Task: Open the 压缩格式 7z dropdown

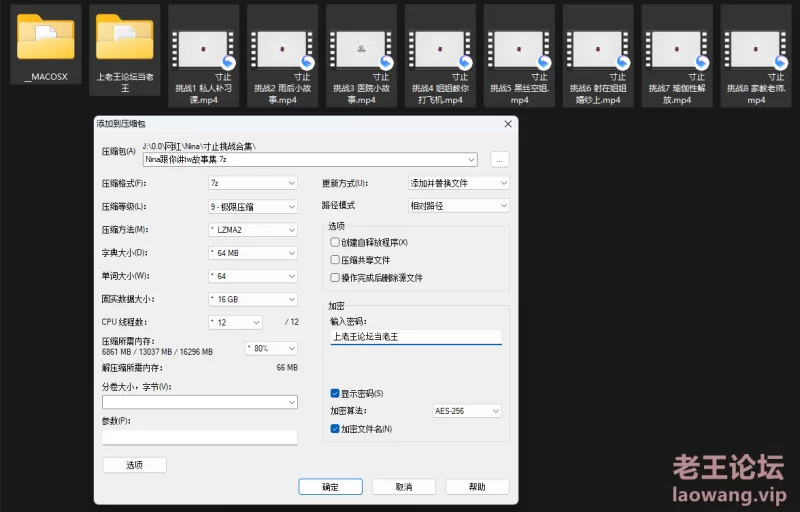Action: click(253, 183)
